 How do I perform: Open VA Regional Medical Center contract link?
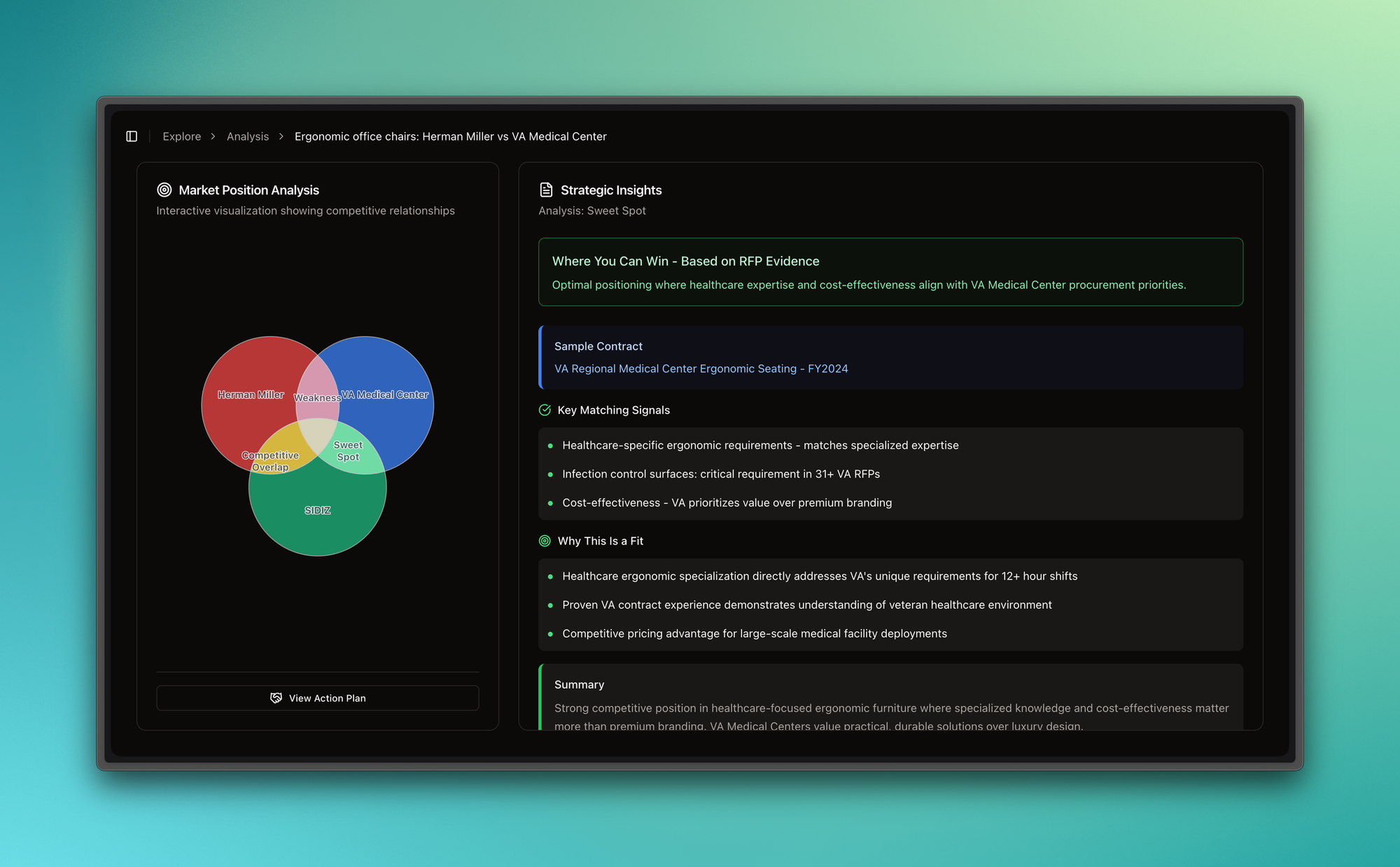[x=701, y=369]
